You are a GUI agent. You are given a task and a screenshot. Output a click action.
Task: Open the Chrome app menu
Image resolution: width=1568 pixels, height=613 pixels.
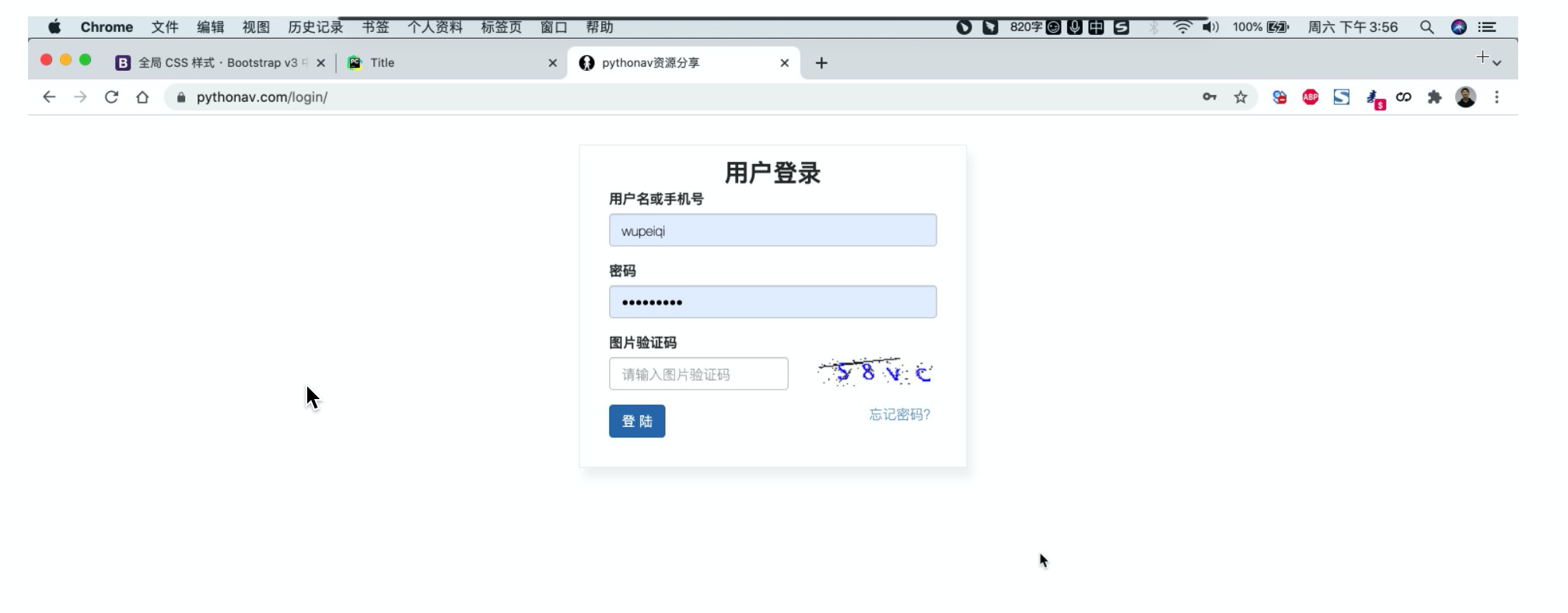coord(107,27)
